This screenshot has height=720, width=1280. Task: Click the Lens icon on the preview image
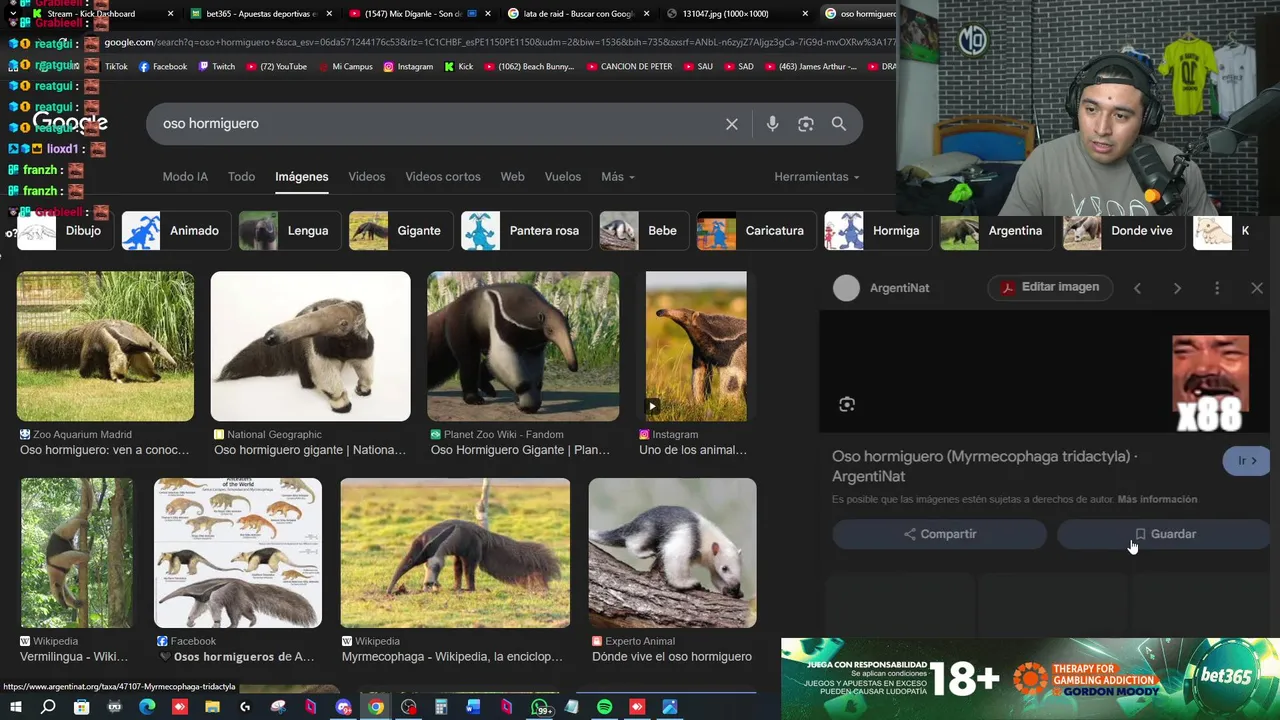point(847,404)
